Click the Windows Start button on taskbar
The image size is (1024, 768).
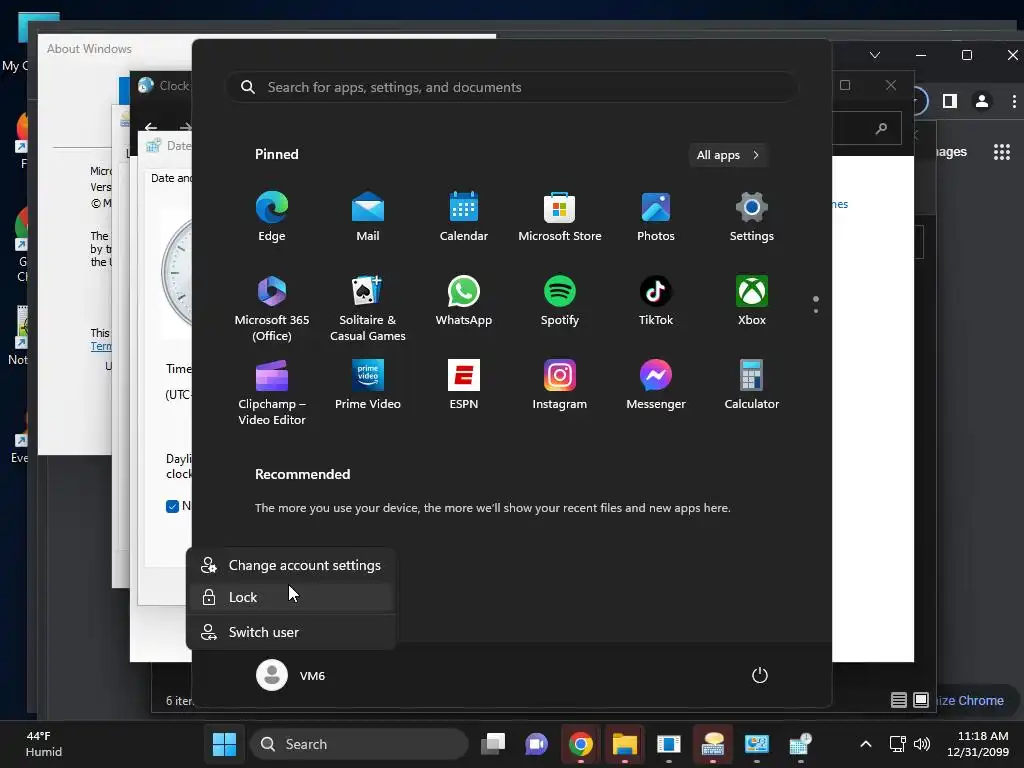tap(224, 744)
